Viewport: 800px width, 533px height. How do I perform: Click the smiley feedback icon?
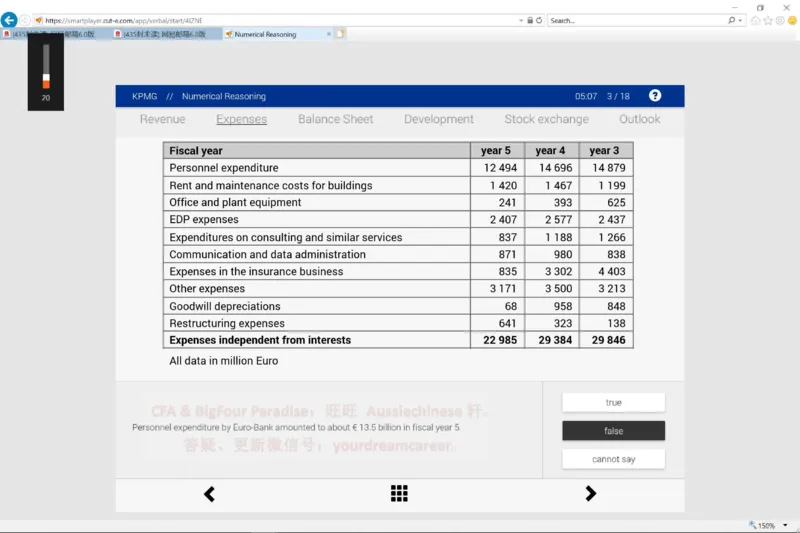(x=792, y=20)
